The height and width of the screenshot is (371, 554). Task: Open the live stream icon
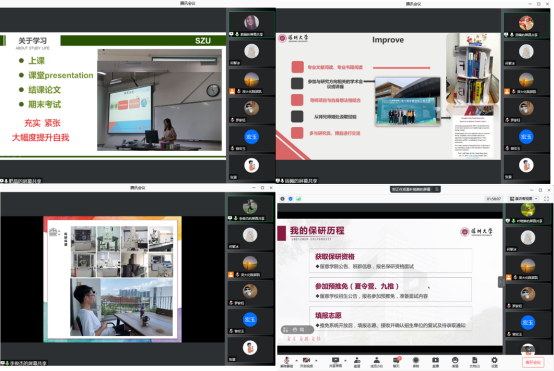[435, 361]
